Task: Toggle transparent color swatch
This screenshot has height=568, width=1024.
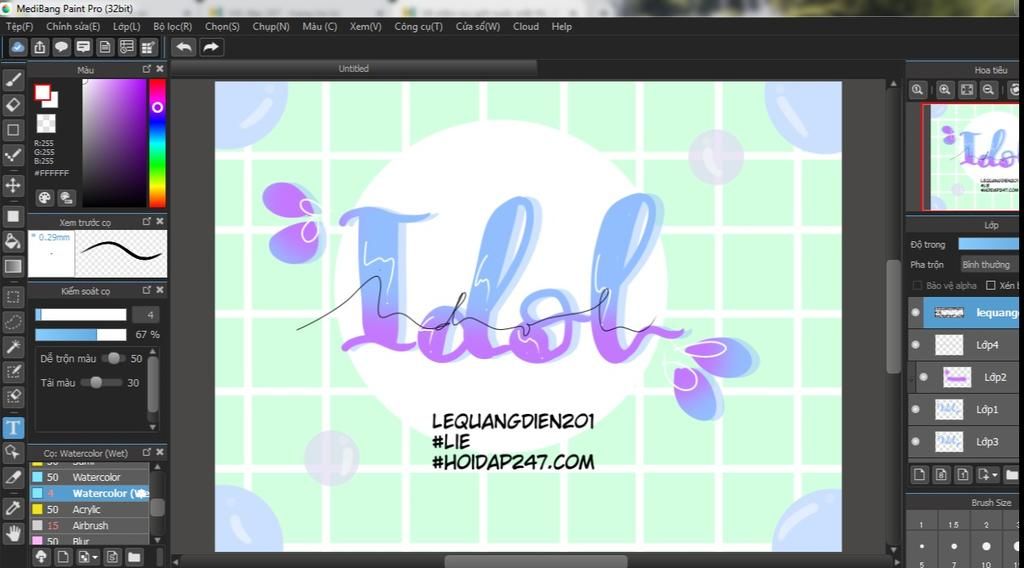Action: tap(46, 123)
